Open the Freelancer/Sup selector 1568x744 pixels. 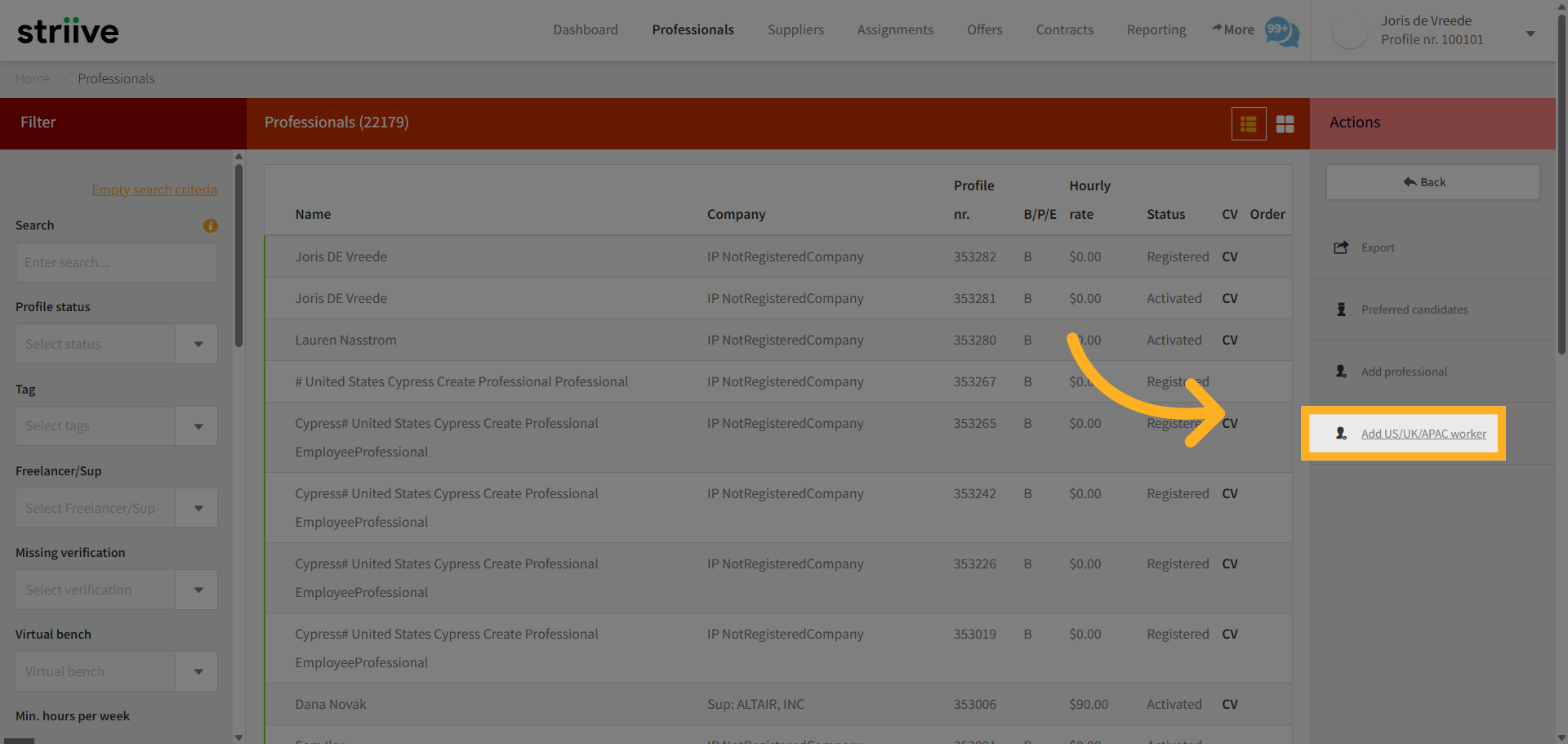[x=196, y=507]
